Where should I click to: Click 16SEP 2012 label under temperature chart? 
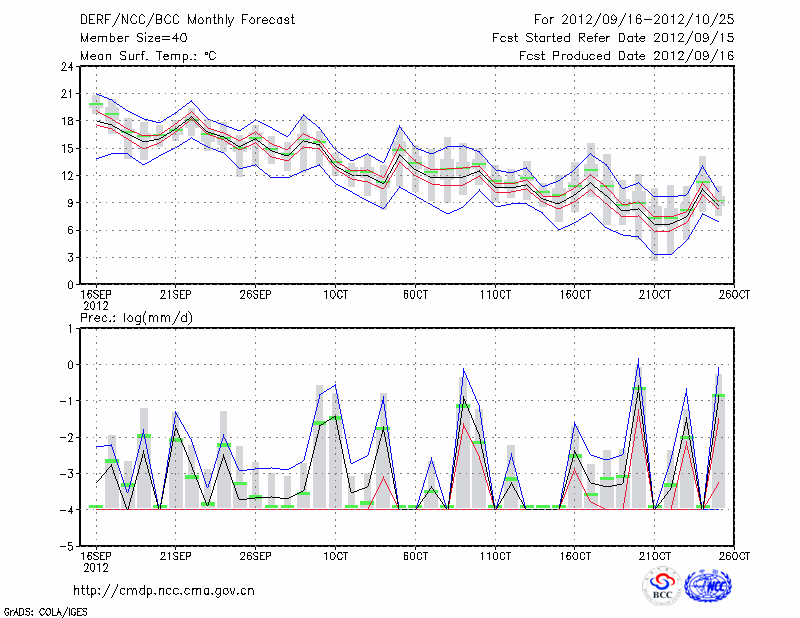point(95,300)
